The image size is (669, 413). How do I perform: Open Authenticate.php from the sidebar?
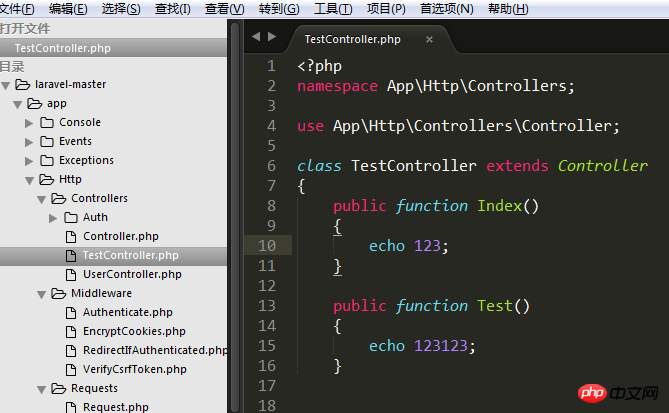[128, 312]
